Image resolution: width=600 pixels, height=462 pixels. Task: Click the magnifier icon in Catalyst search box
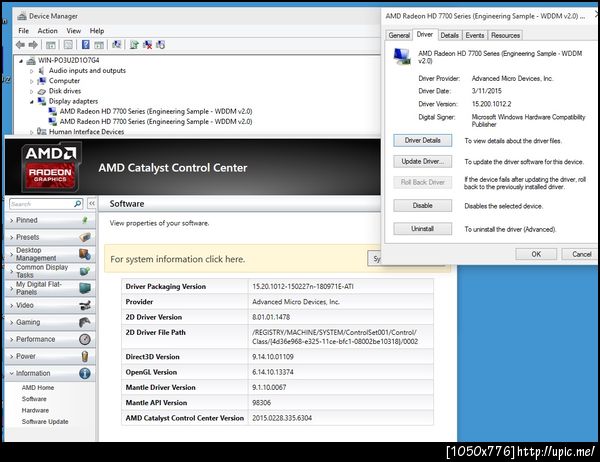[x=78, y=204]
